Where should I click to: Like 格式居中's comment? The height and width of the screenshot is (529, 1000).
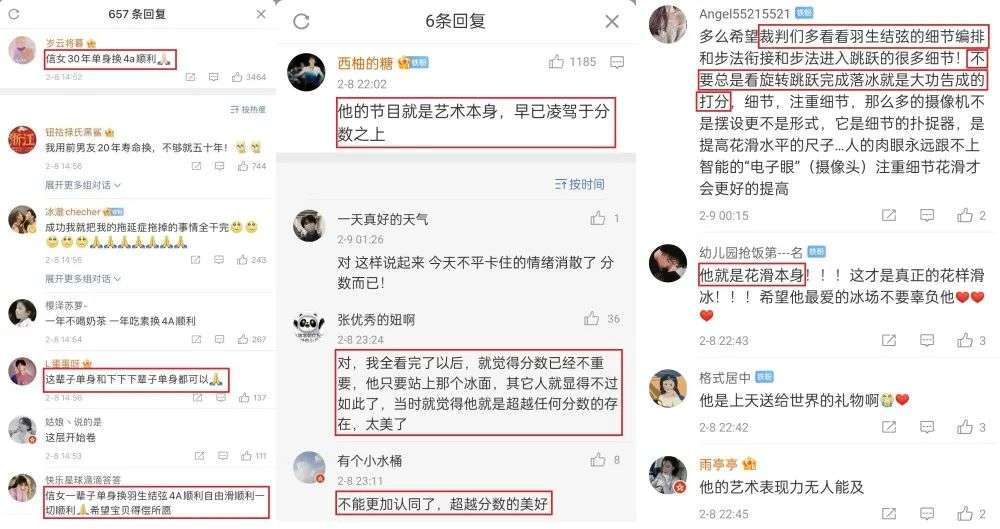click(x=964, y=427)
